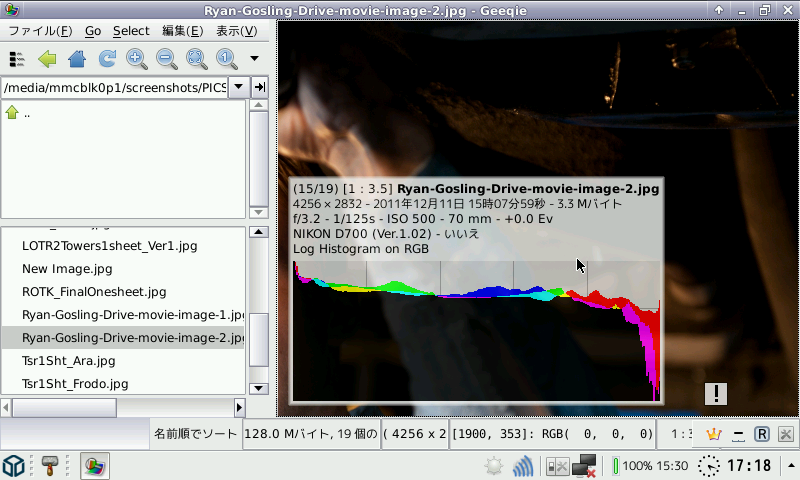
Task: Click the zoom in magnifier icon
Action: pos(137,59)
